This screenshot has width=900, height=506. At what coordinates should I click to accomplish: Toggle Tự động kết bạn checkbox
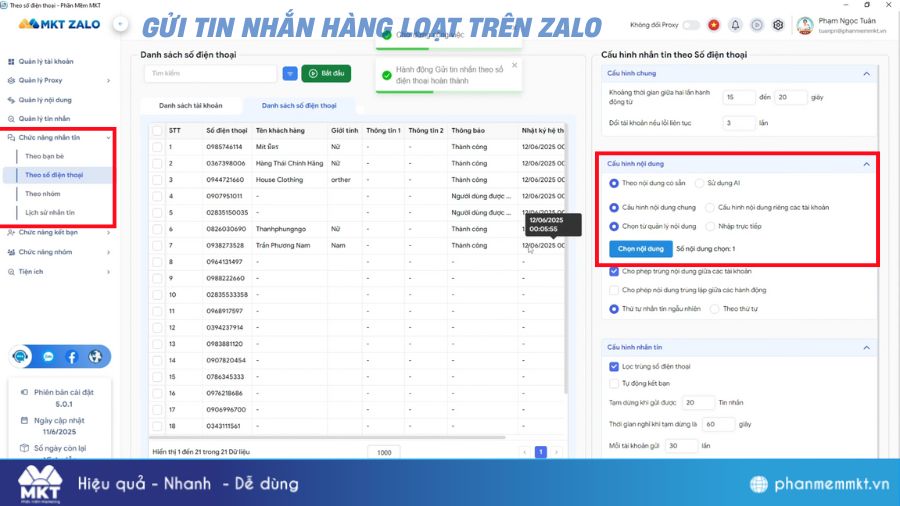[614, 383]
